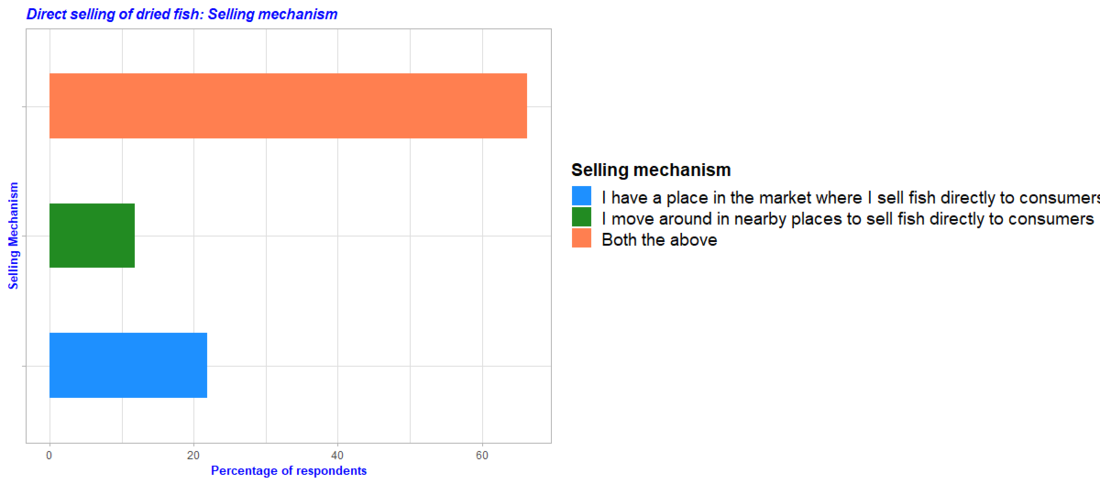Screen dimensions: 1100x484
Task: Click the '0' x-axis tick label
Action: (x=49, y=455)
